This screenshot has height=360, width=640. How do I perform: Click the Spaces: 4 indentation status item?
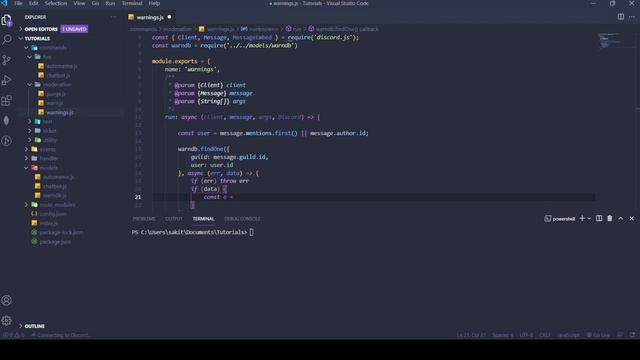[502, 335]
